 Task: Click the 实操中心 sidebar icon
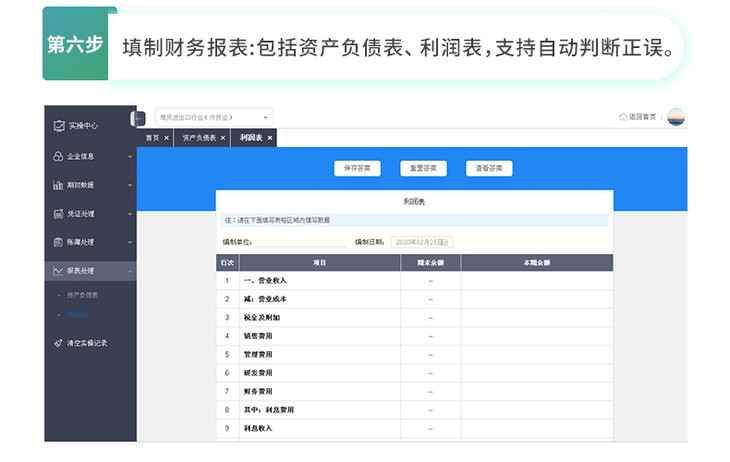pos(58,126)
